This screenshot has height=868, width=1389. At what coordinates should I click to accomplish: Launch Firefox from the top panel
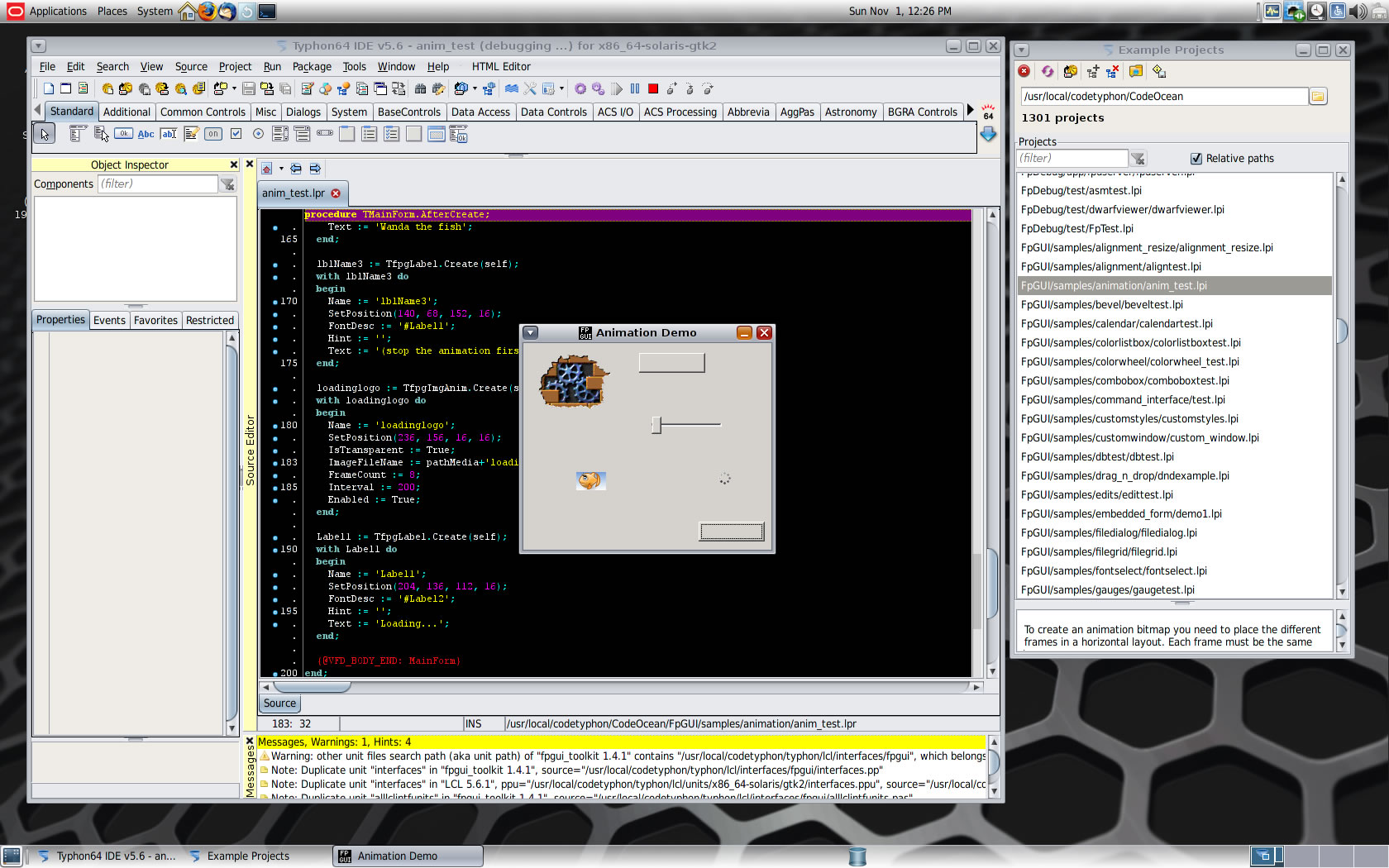pyautogui.click(x=207, y=11)
